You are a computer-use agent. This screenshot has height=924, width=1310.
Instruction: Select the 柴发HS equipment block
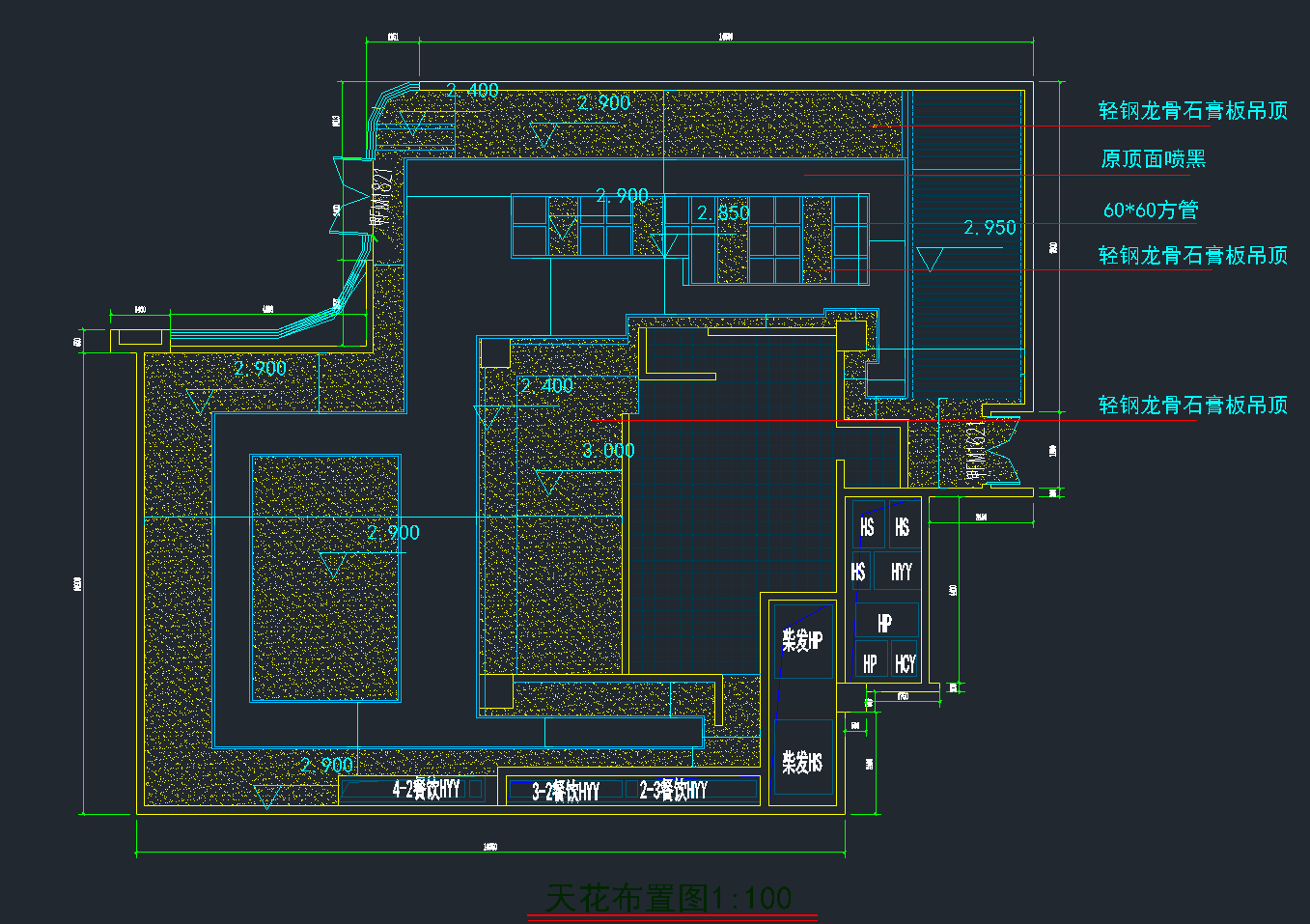[802, 763]
